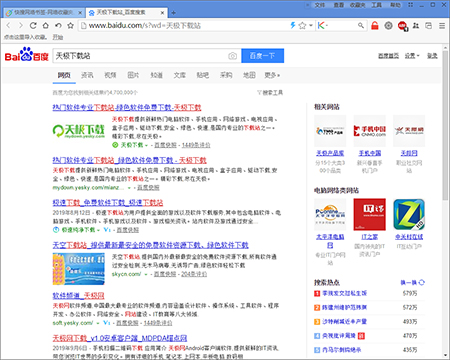Click the blue 百度一下 search button
Viewport: 450px width, 360px height.
coord(263,56)
